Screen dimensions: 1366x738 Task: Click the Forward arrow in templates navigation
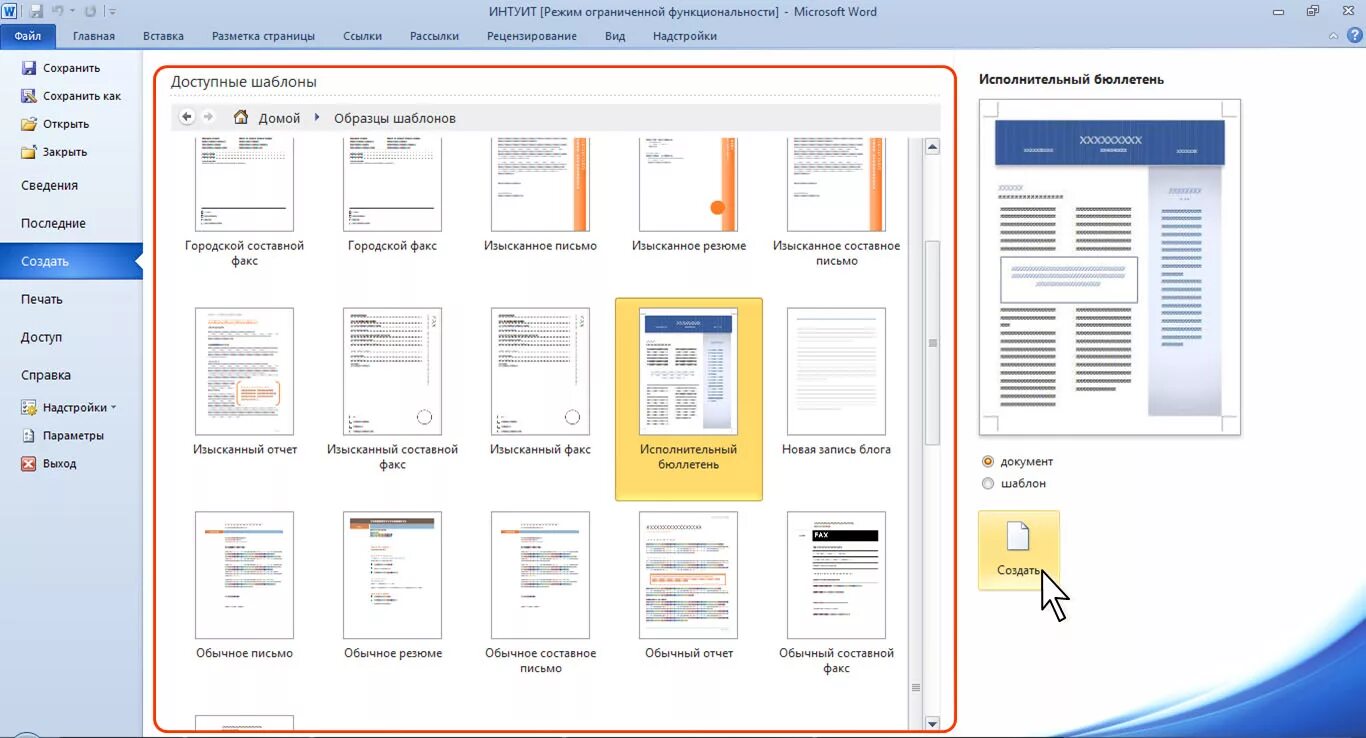(x=208, y=117)
